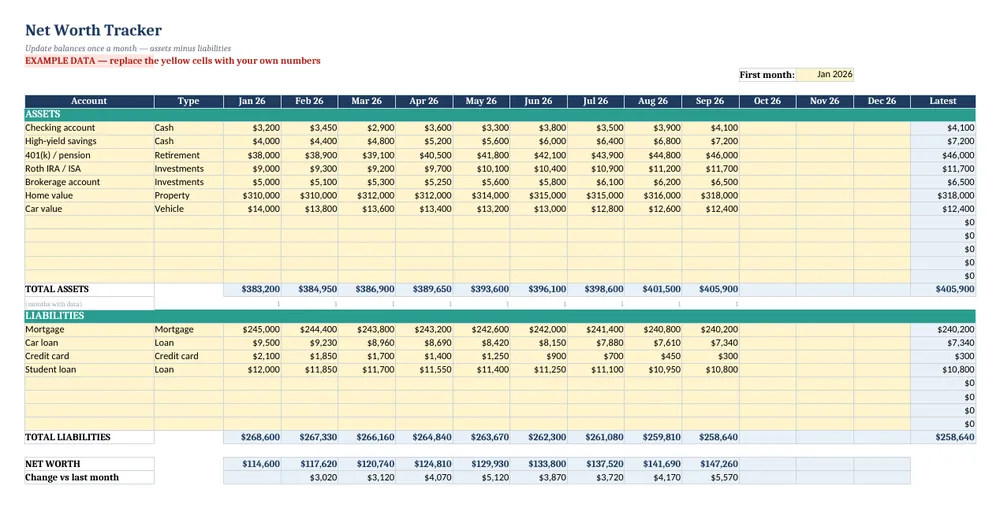
Task: Click the Credit card account name cell
Action: click(x=89, y=356)
